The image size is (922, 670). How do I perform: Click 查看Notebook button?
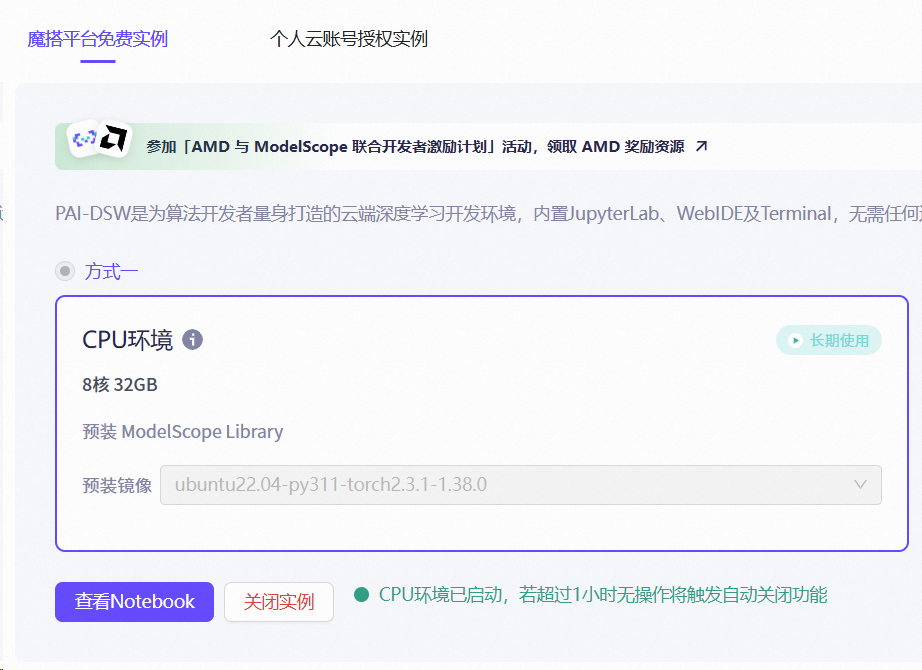click(x=135, y=602)
